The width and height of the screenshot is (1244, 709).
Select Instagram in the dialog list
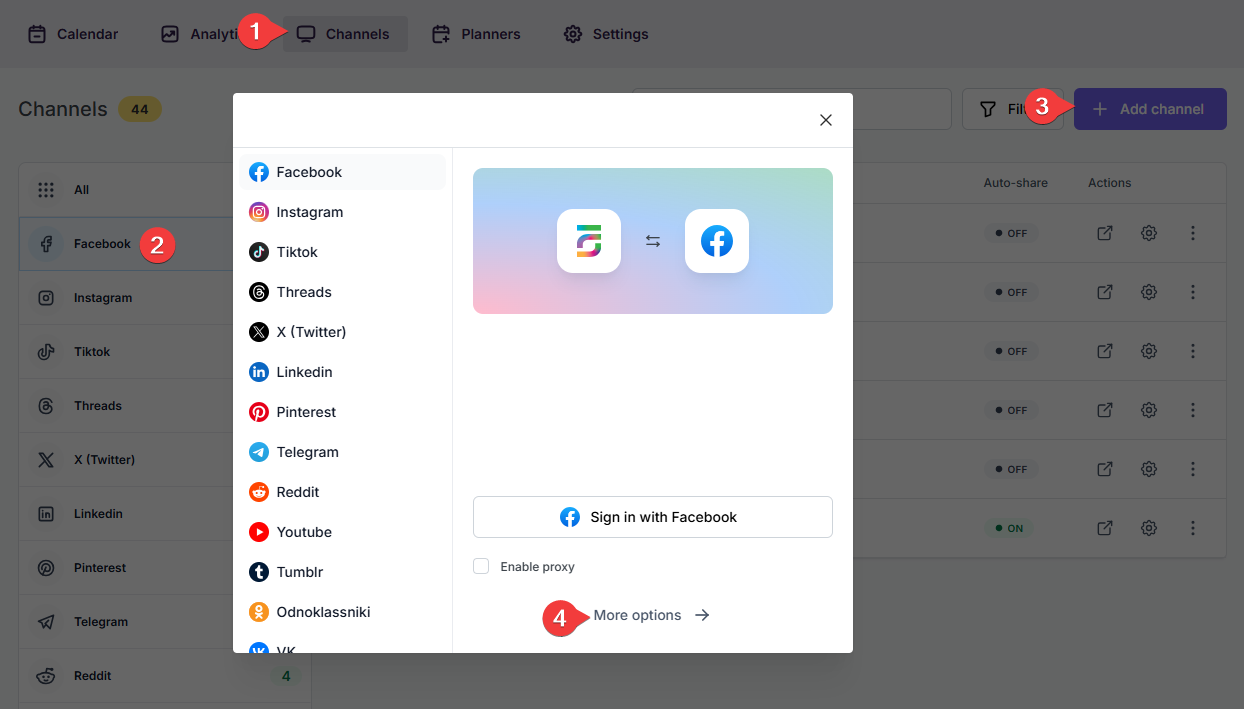pos(343,212)
